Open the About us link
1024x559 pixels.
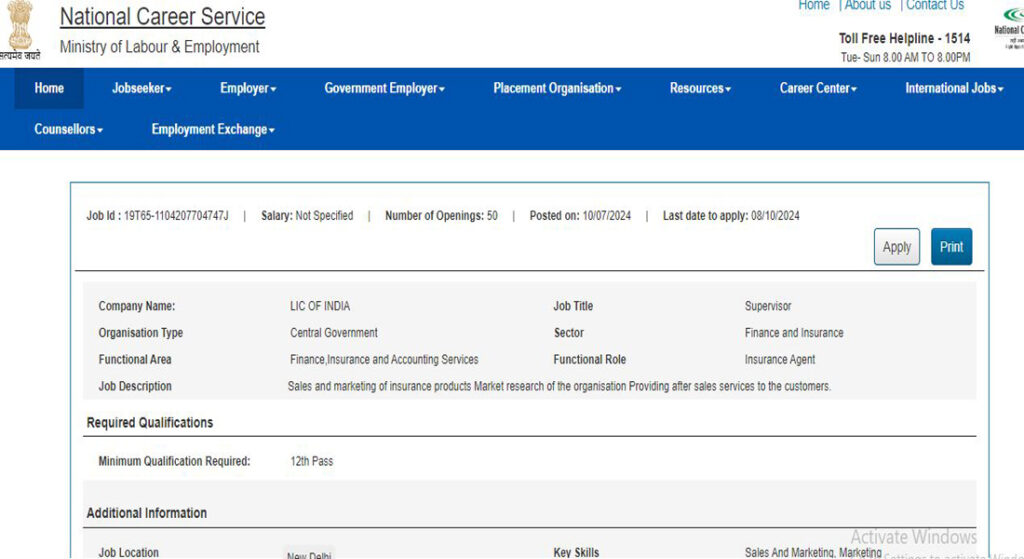click(x=867, y=5)
